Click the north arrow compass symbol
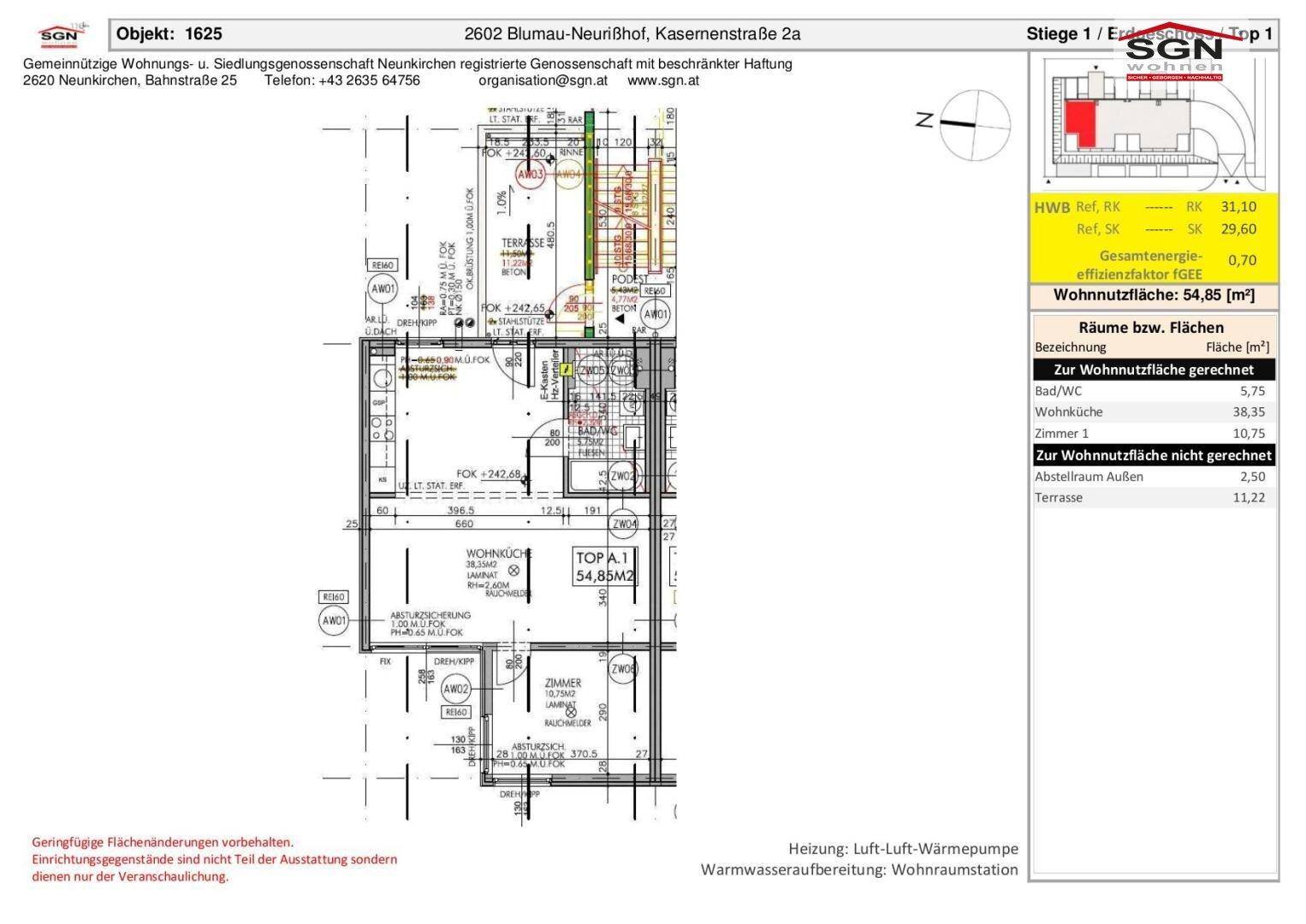1306x924 pixels. [974, 125]
